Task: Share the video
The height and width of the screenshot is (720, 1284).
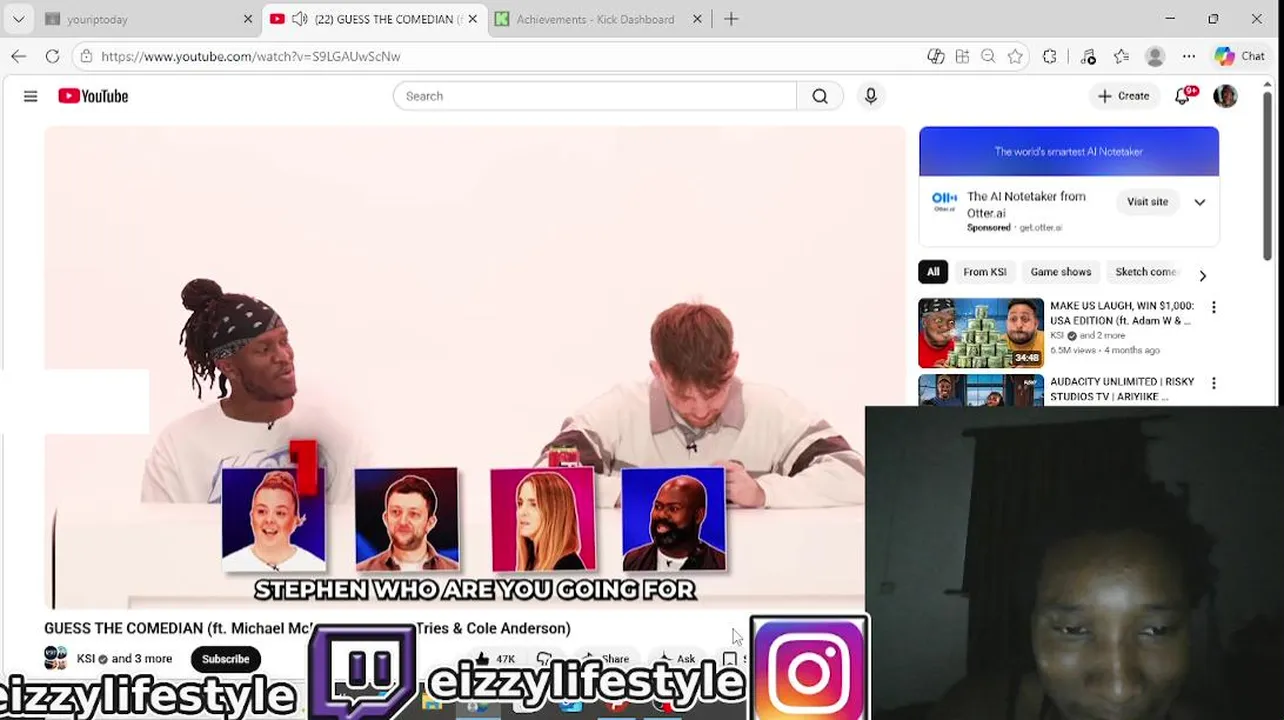Action: (x=607, y=659)
